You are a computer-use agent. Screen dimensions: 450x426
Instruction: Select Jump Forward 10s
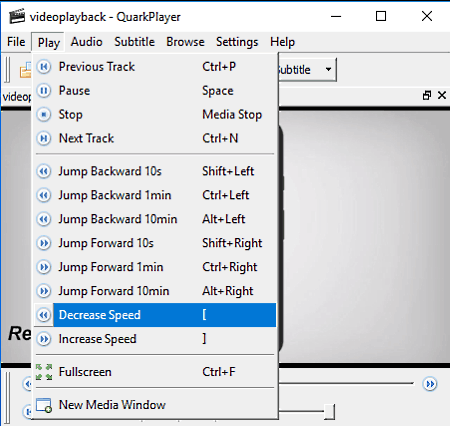155,243
